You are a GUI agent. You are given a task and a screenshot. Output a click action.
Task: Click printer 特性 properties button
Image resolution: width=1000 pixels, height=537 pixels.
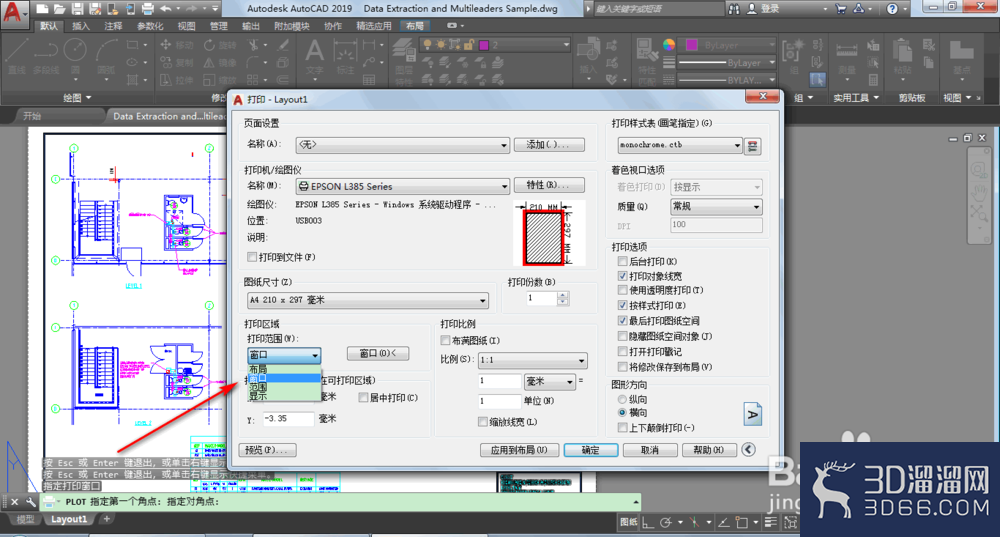click(x=549, y=185)
